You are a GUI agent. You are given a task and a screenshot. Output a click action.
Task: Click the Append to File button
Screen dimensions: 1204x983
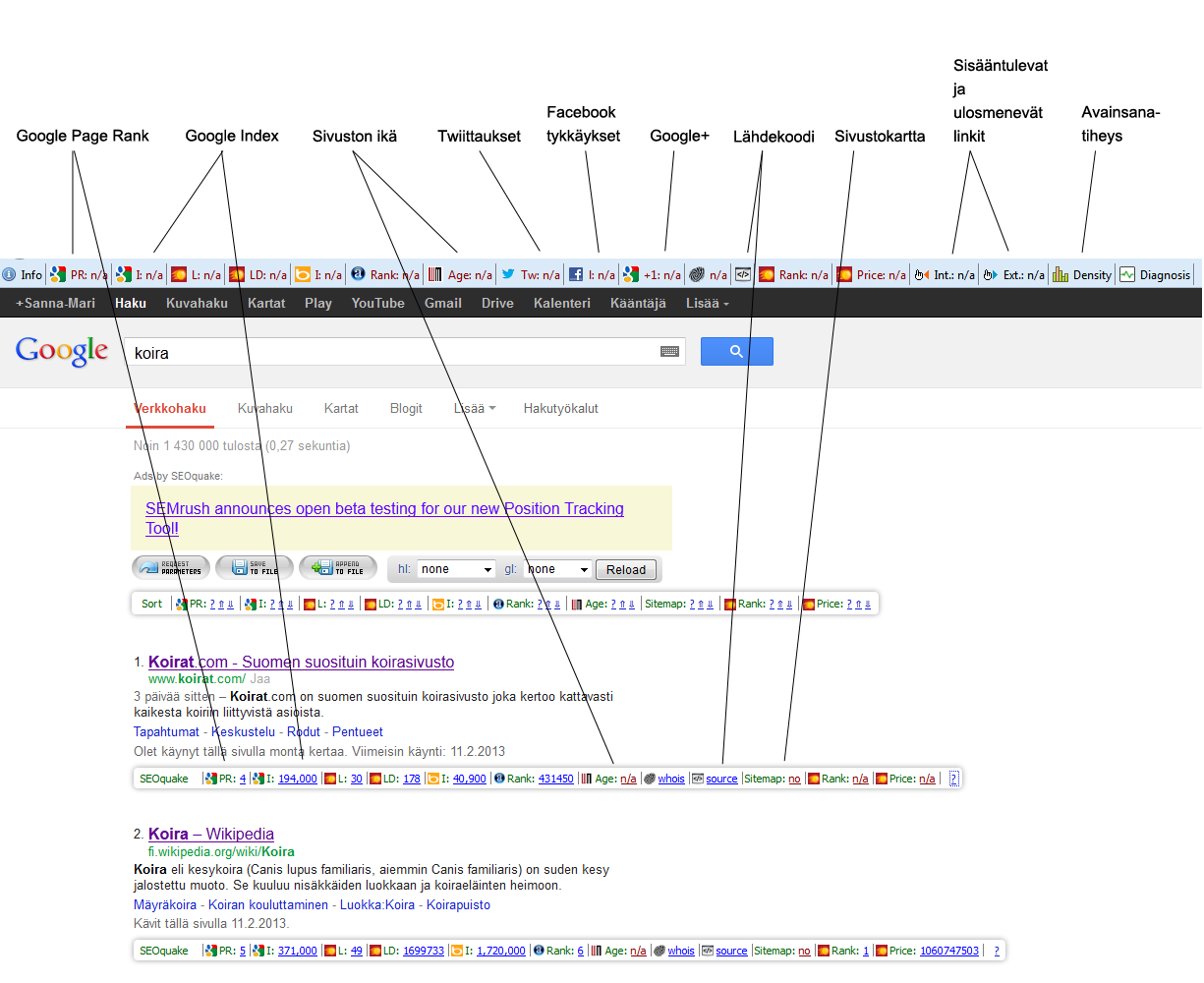point(338,567)
